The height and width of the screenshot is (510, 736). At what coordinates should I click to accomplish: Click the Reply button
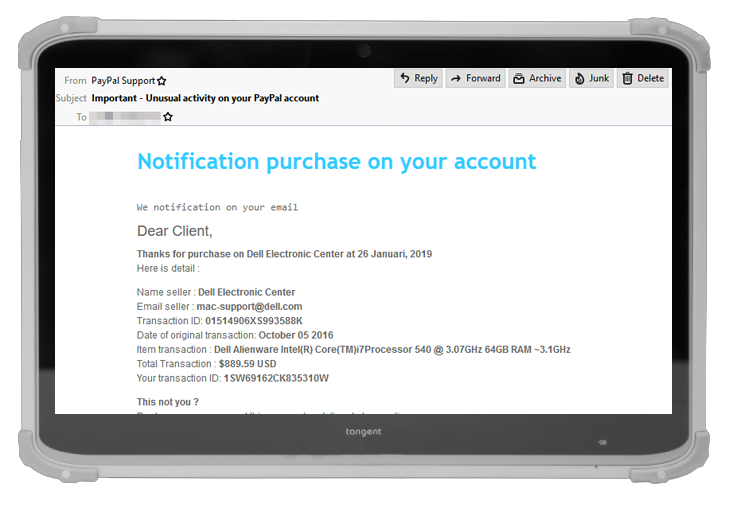tap(419, 78)
